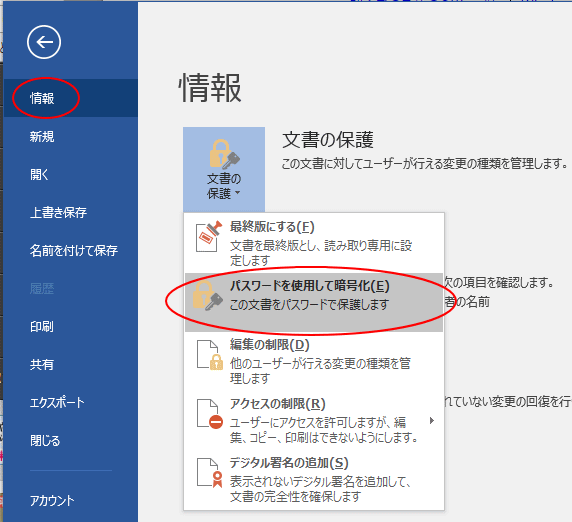Image resolution: width=572 pixels, height=522 pixels.
Task: Click the stamp icon for 最終版にする
Action: 209,236
